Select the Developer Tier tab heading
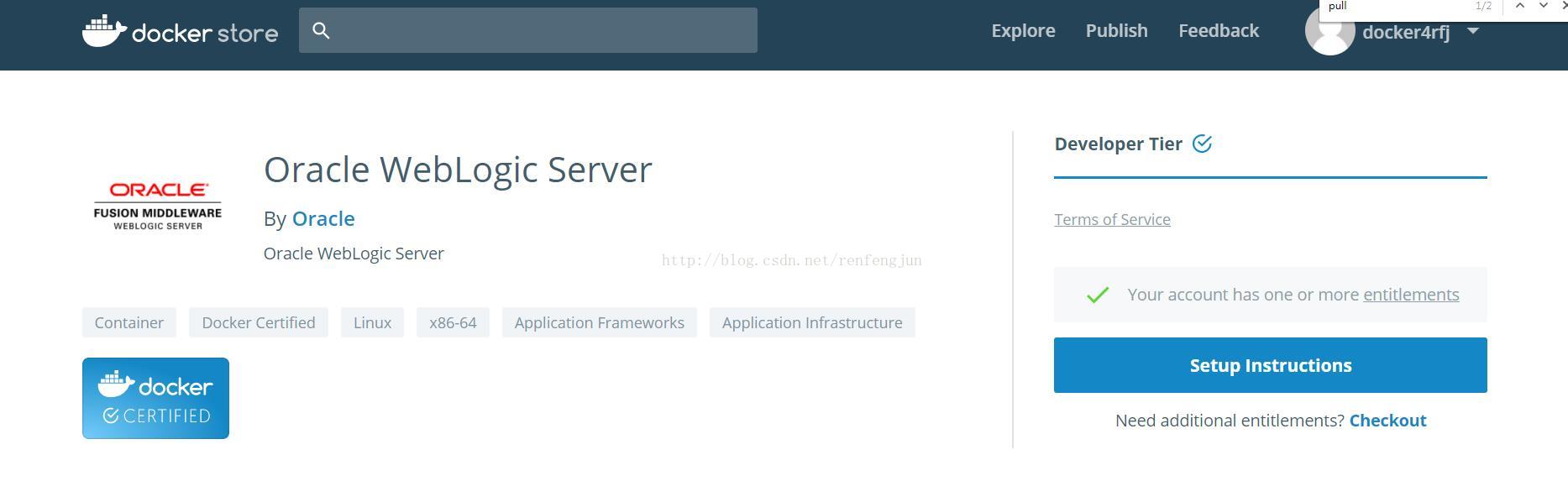 (x=1118, y=144)
